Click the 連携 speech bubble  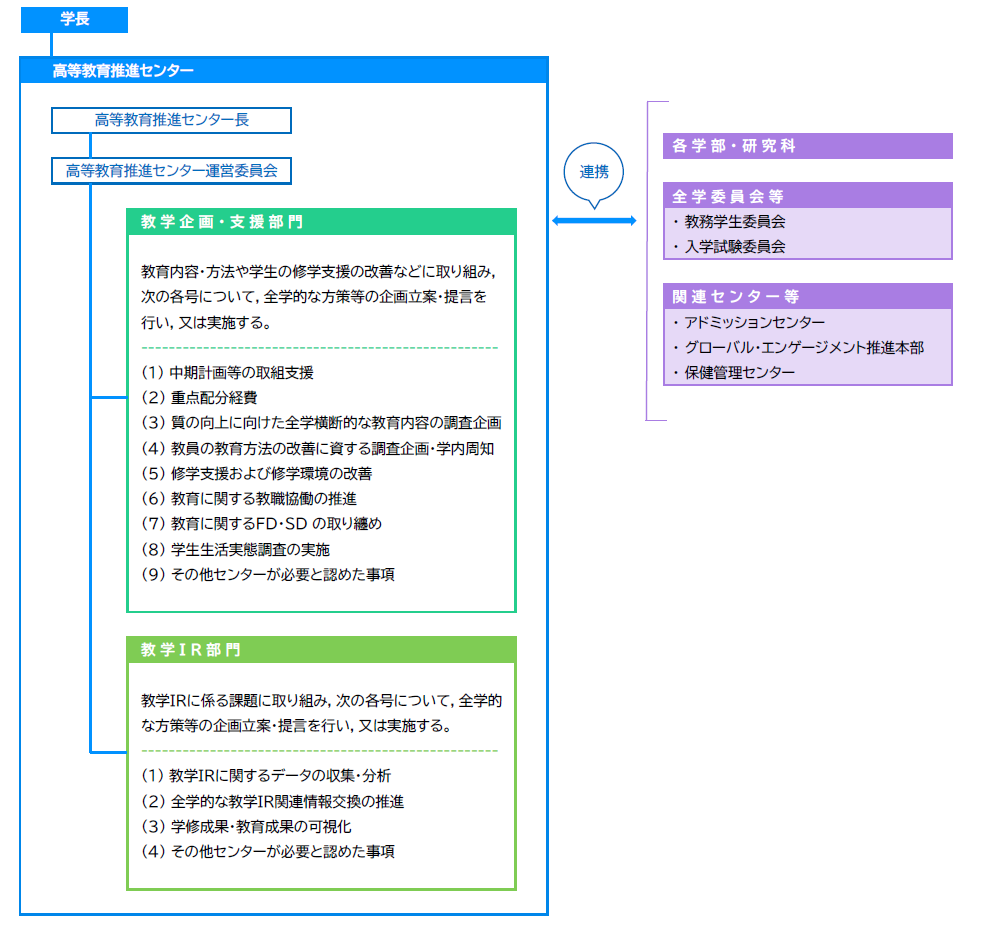[594, 172]
